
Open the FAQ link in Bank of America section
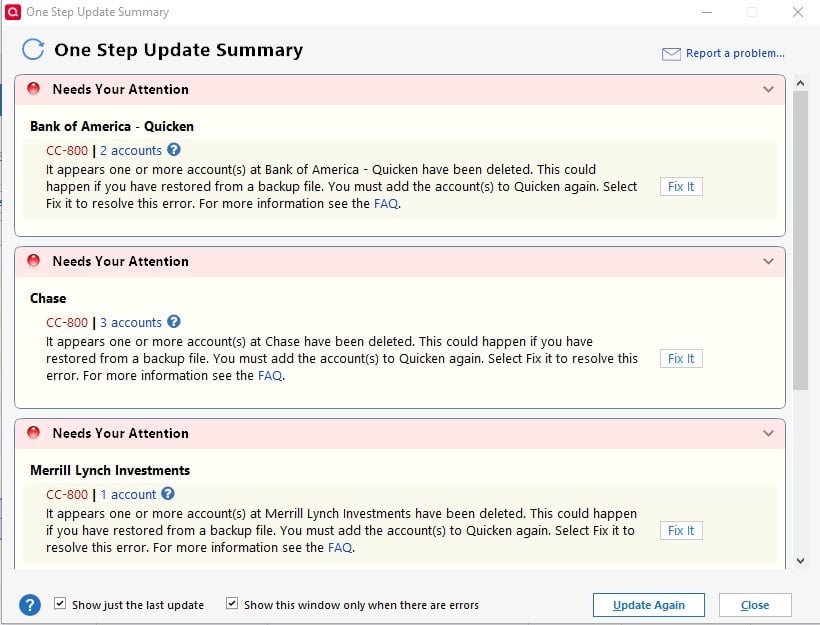tap(384, 203)
